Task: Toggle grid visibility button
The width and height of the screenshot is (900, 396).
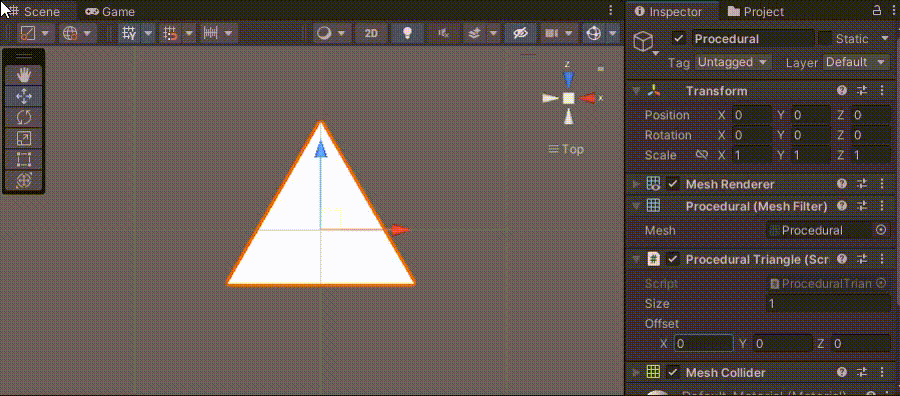Action: click(x=129, y=33)
